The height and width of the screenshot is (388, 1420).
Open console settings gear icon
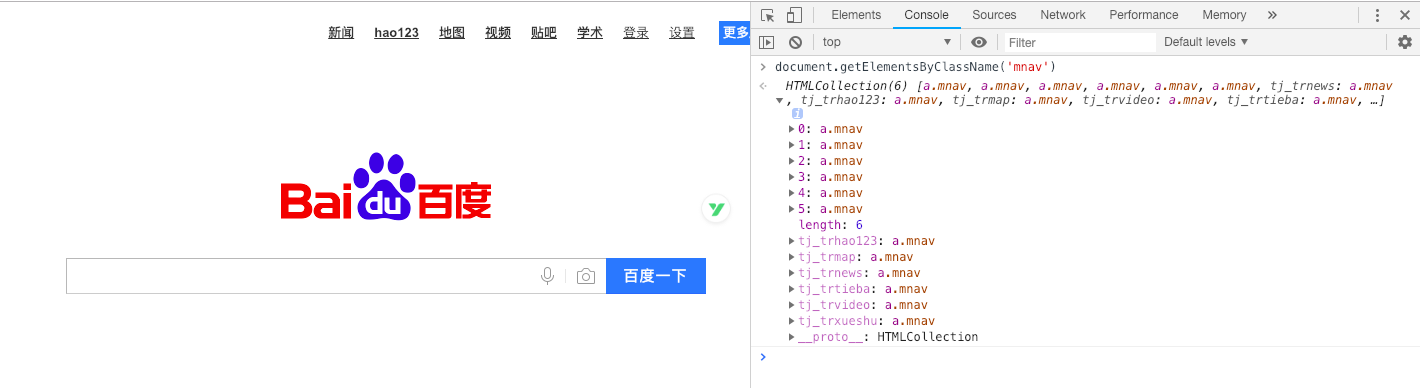point(1405,42)
